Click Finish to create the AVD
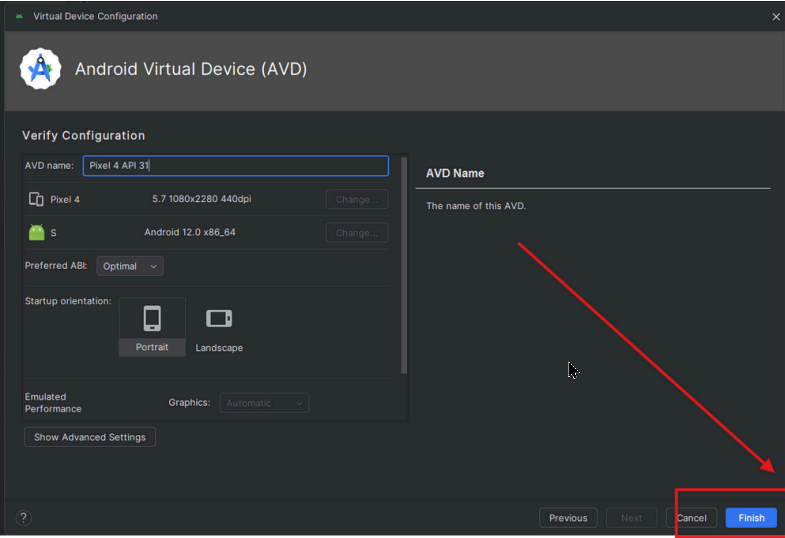 [751, 518]
